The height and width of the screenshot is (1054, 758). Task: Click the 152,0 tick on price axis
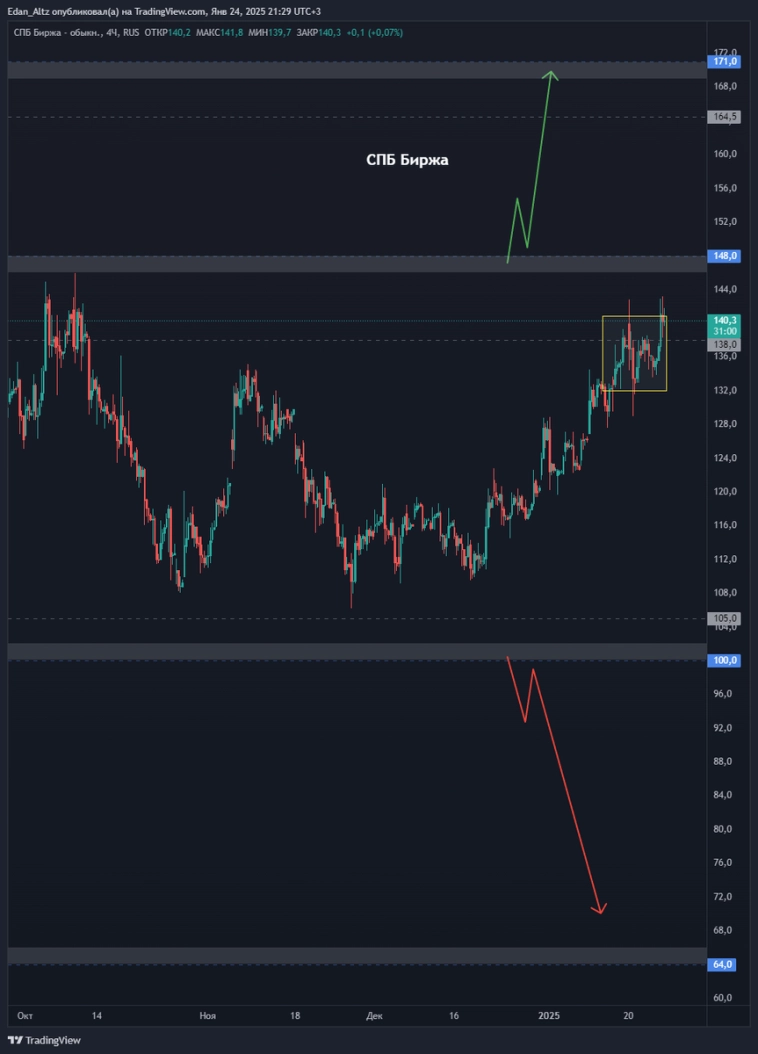tap(726, 221)
